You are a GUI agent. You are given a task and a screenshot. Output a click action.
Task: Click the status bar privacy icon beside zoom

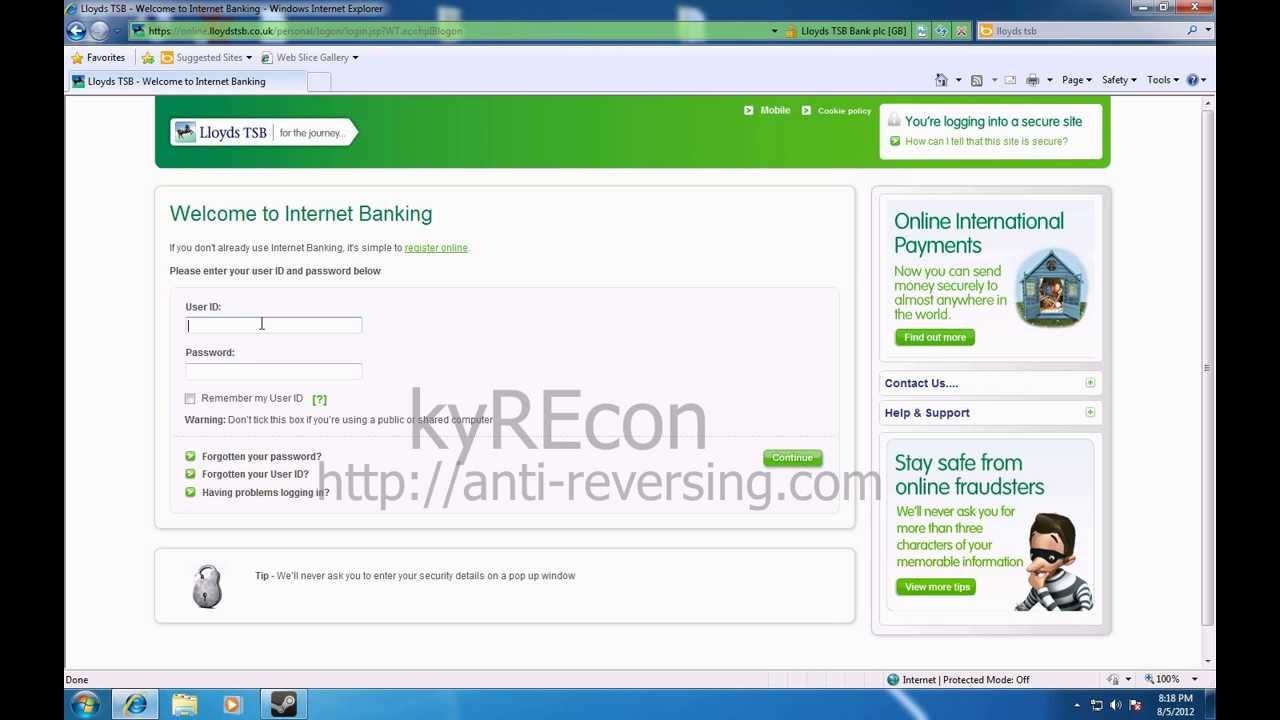(x=1114, y=680)
